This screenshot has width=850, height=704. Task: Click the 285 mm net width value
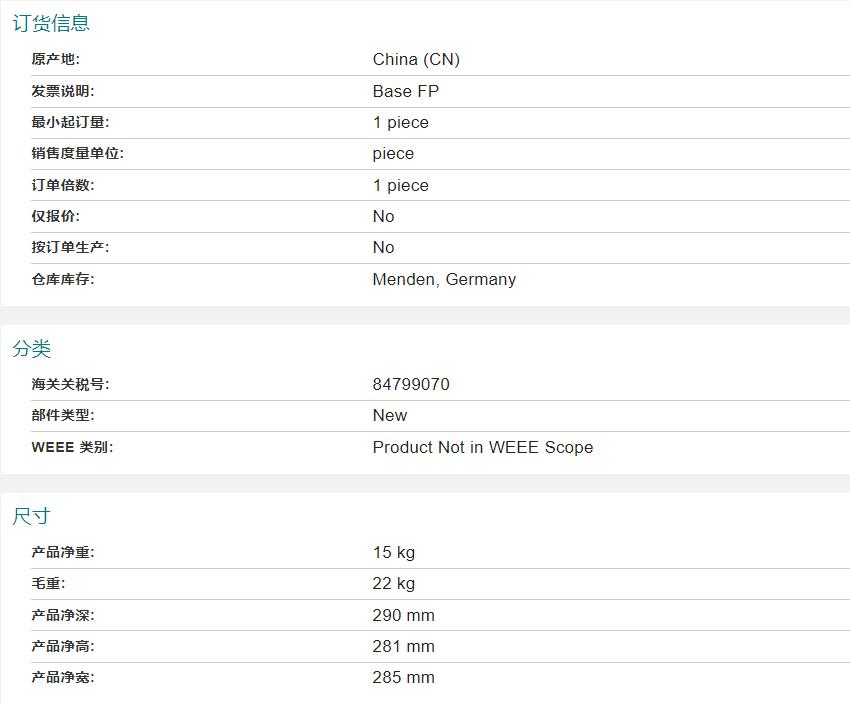pos(403,677)
